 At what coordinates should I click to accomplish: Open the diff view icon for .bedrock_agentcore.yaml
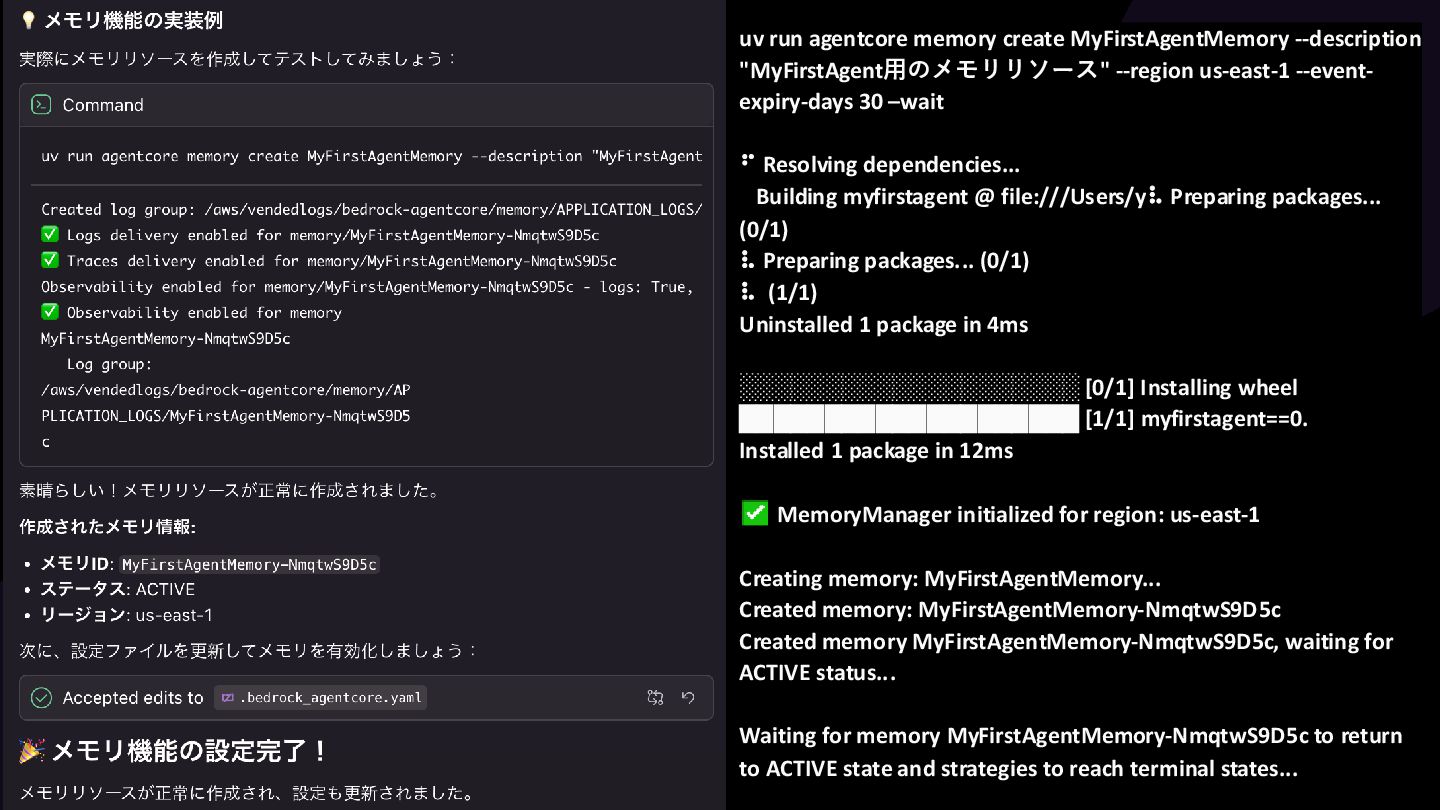pos(656,698)
